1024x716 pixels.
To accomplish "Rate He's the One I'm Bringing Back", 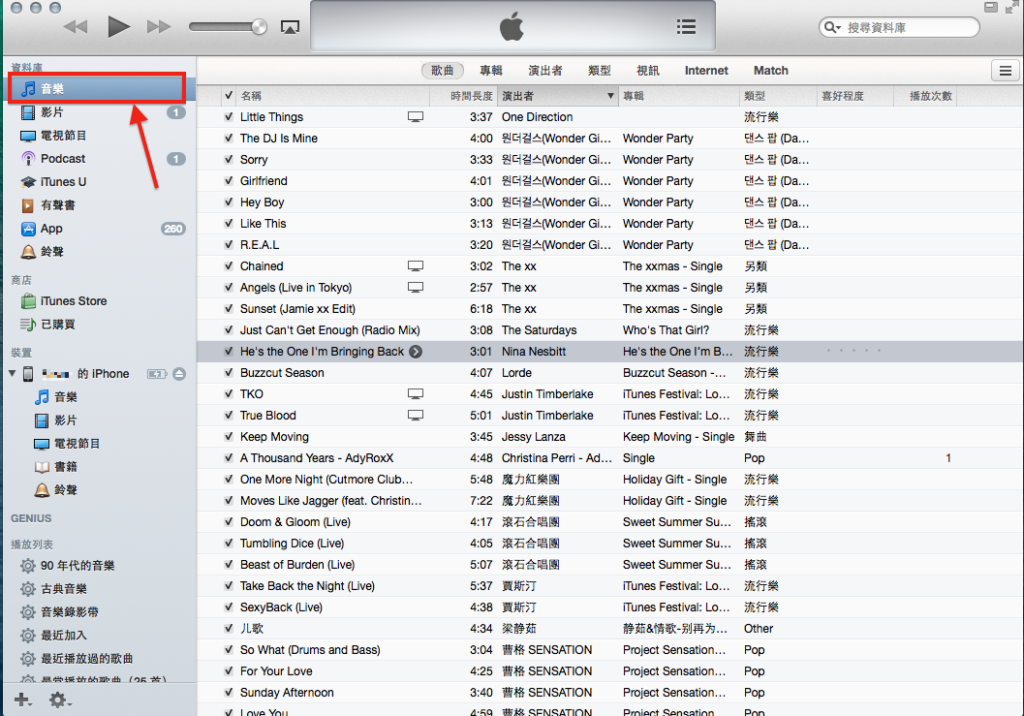I will coord(854,351).
